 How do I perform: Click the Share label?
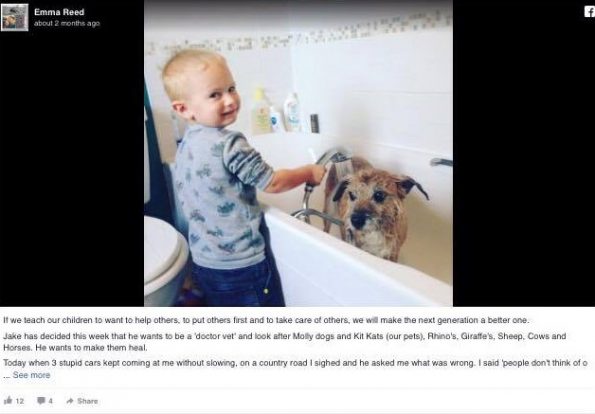pos(87,401)
